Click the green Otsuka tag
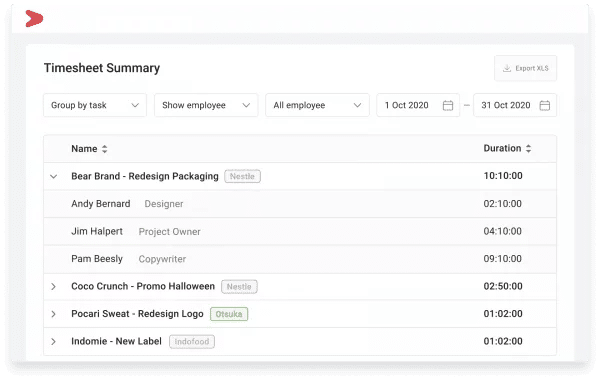Image resolution: width=600 pixels, height=380 pixels. coord(229,314)
